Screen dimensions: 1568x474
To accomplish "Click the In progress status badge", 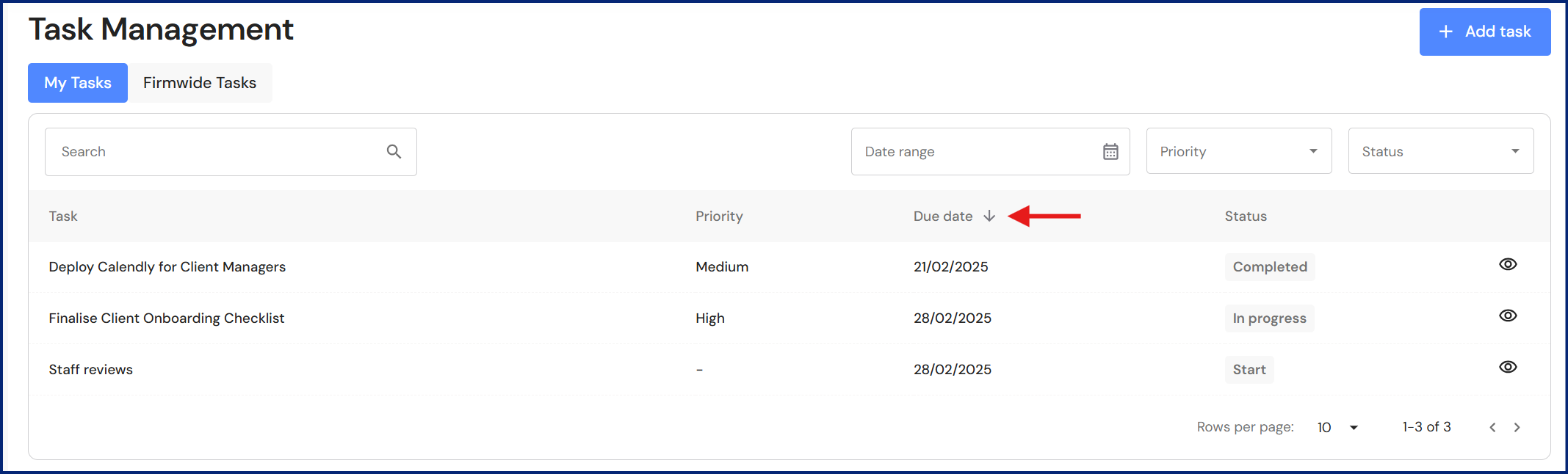I will tap(1269, 318).
